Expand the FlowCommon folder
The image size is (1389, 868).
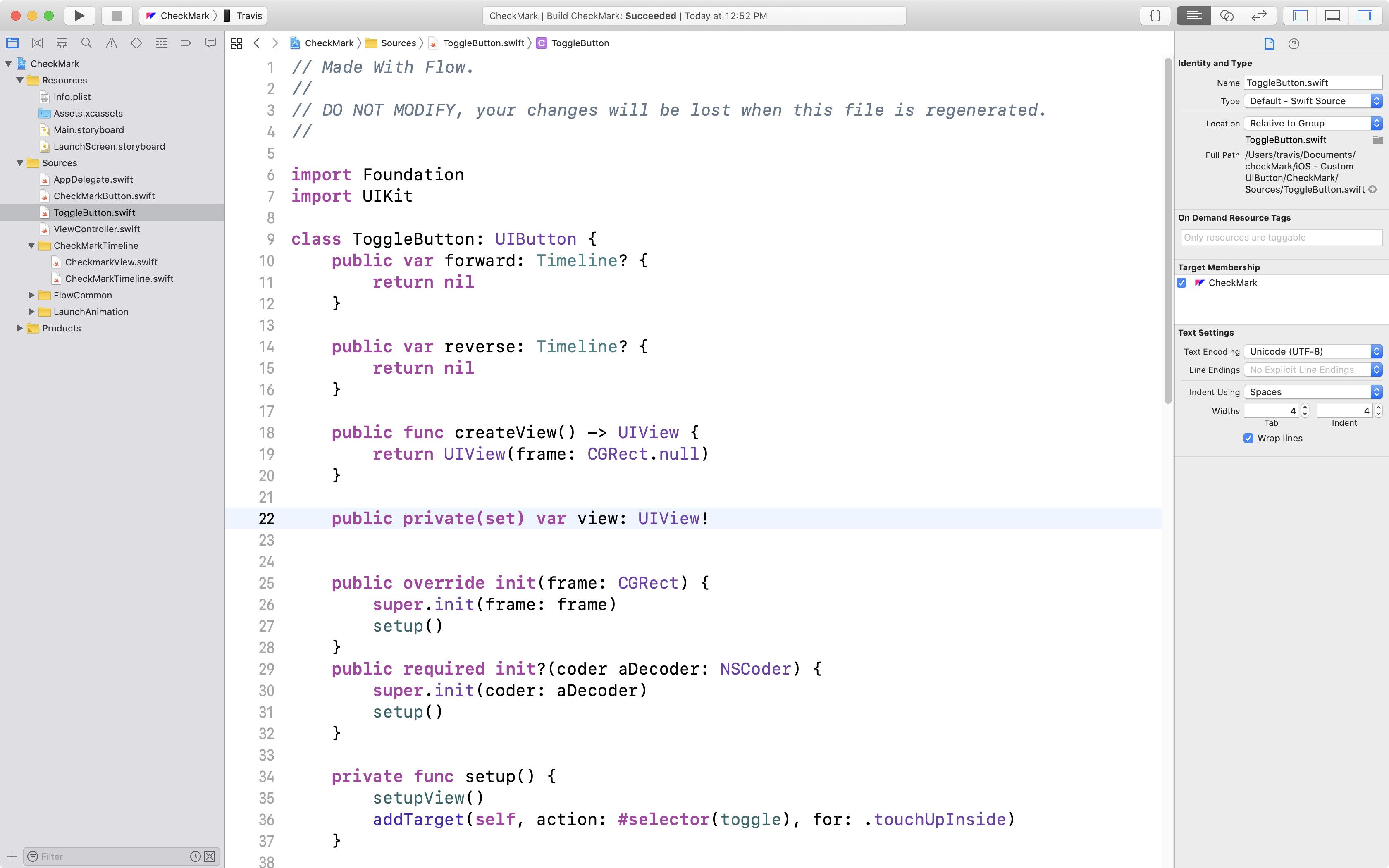[x=31, y=295]
